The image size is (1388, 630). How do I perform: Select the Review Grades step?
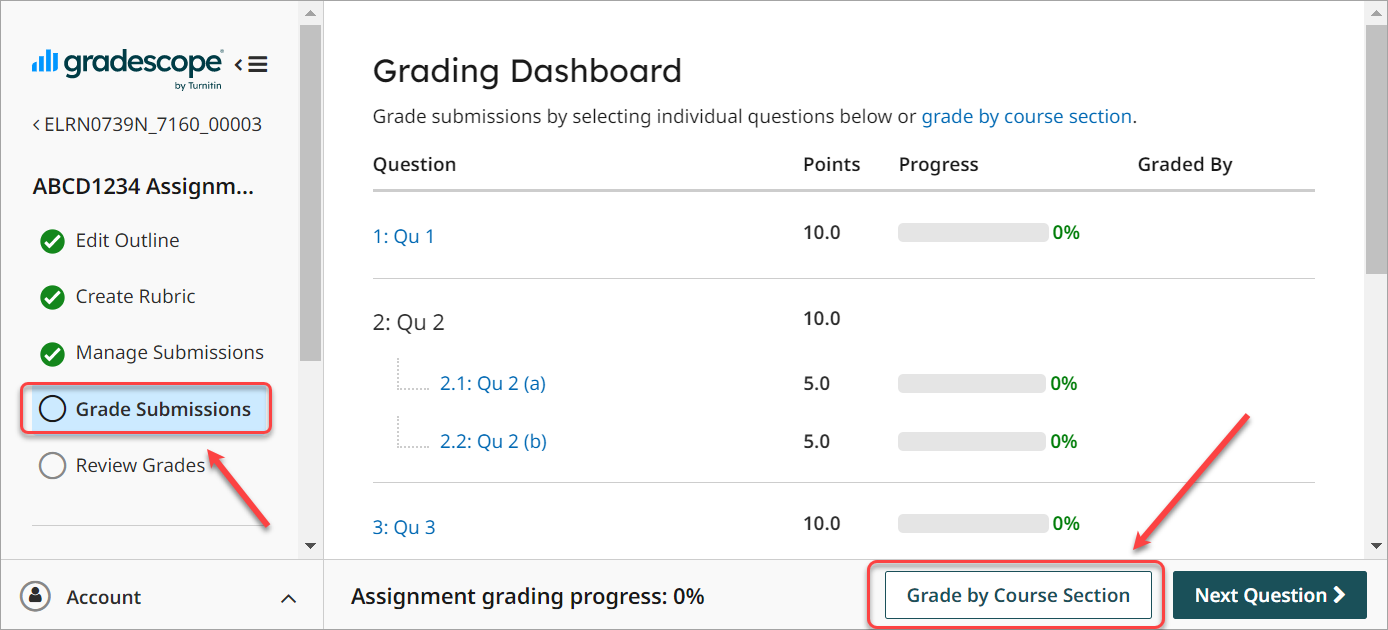pos(141,464)
